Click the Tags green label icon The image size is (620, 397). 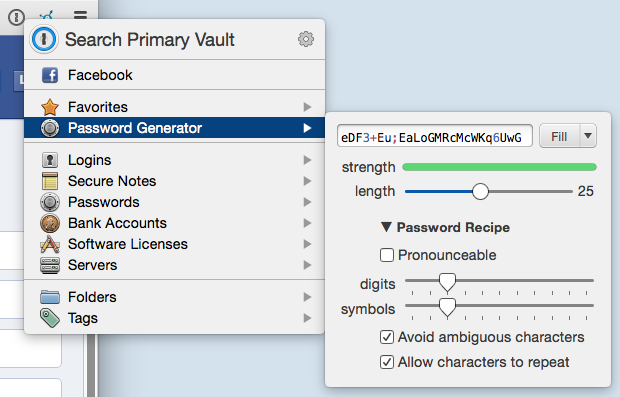tap(50, 318)
